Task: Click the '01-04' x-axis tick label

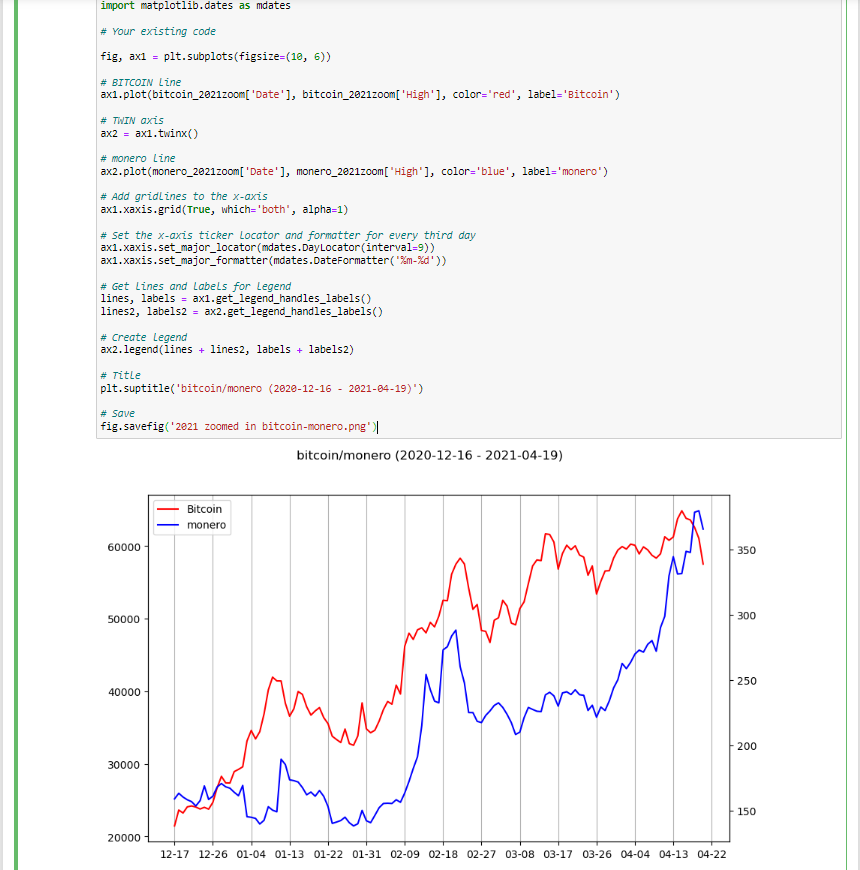Action: point(251,854)
